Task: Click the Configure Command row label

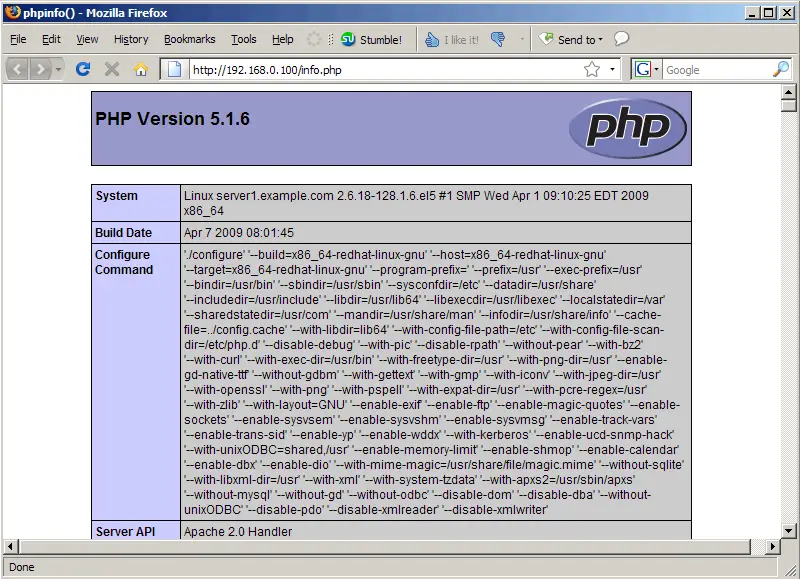Action: click(x=123, y=262)
